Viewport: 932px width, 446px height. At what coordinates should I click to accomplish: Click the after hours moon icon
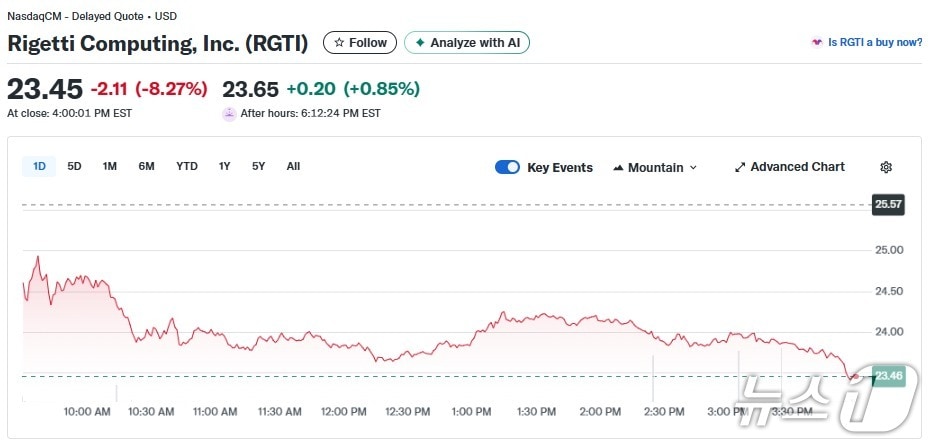[x=229, y=114]
